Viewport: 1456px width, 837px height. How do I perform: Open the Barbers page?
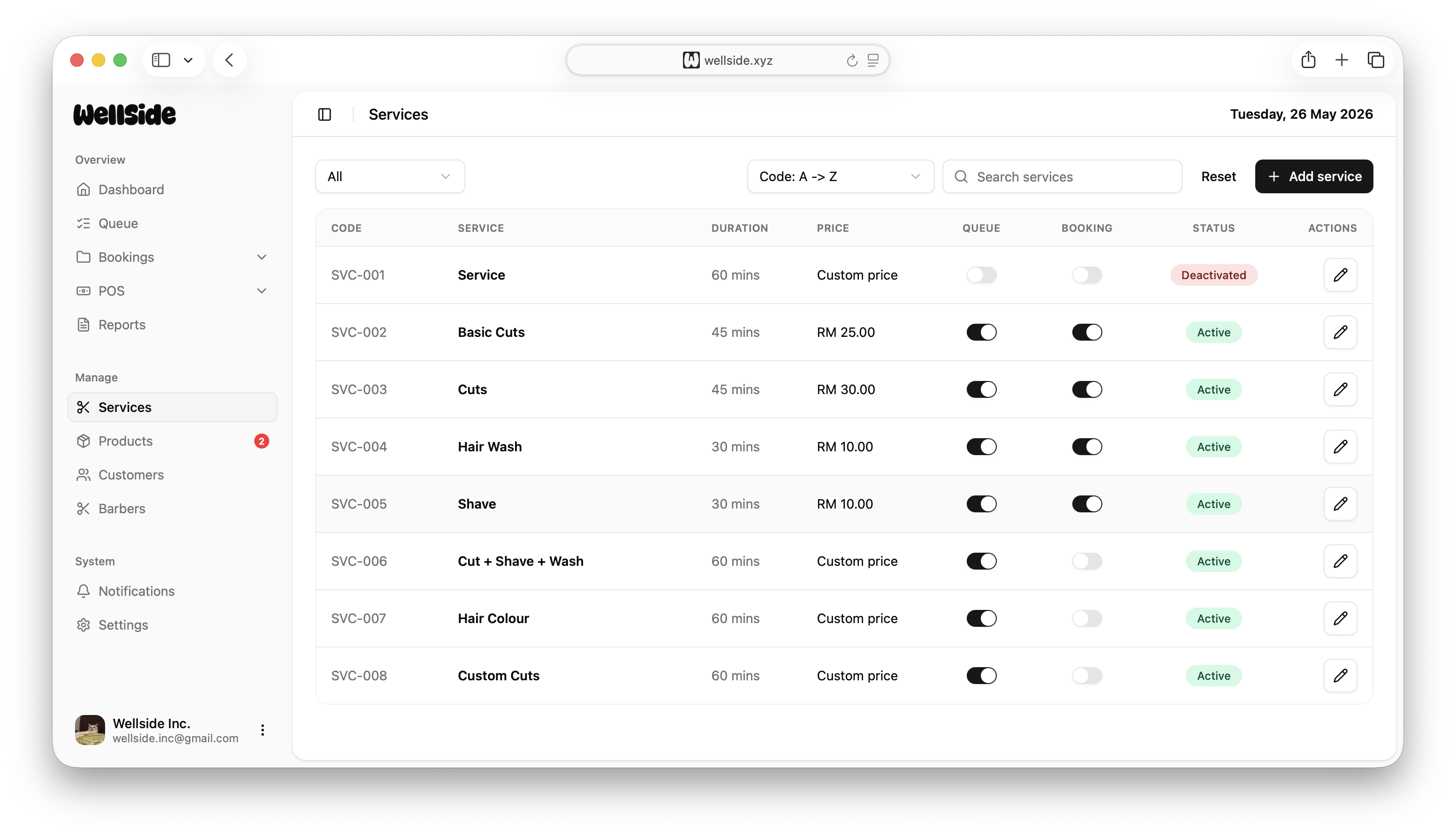click(172, 509)
